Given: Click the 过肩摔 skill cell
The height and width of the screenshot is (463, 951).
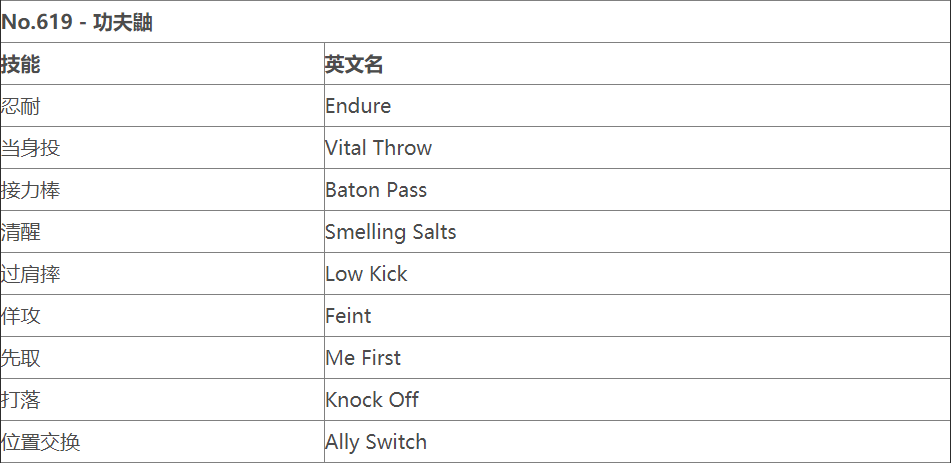Looking at the screenshot, I should click(x=31, y=274).
